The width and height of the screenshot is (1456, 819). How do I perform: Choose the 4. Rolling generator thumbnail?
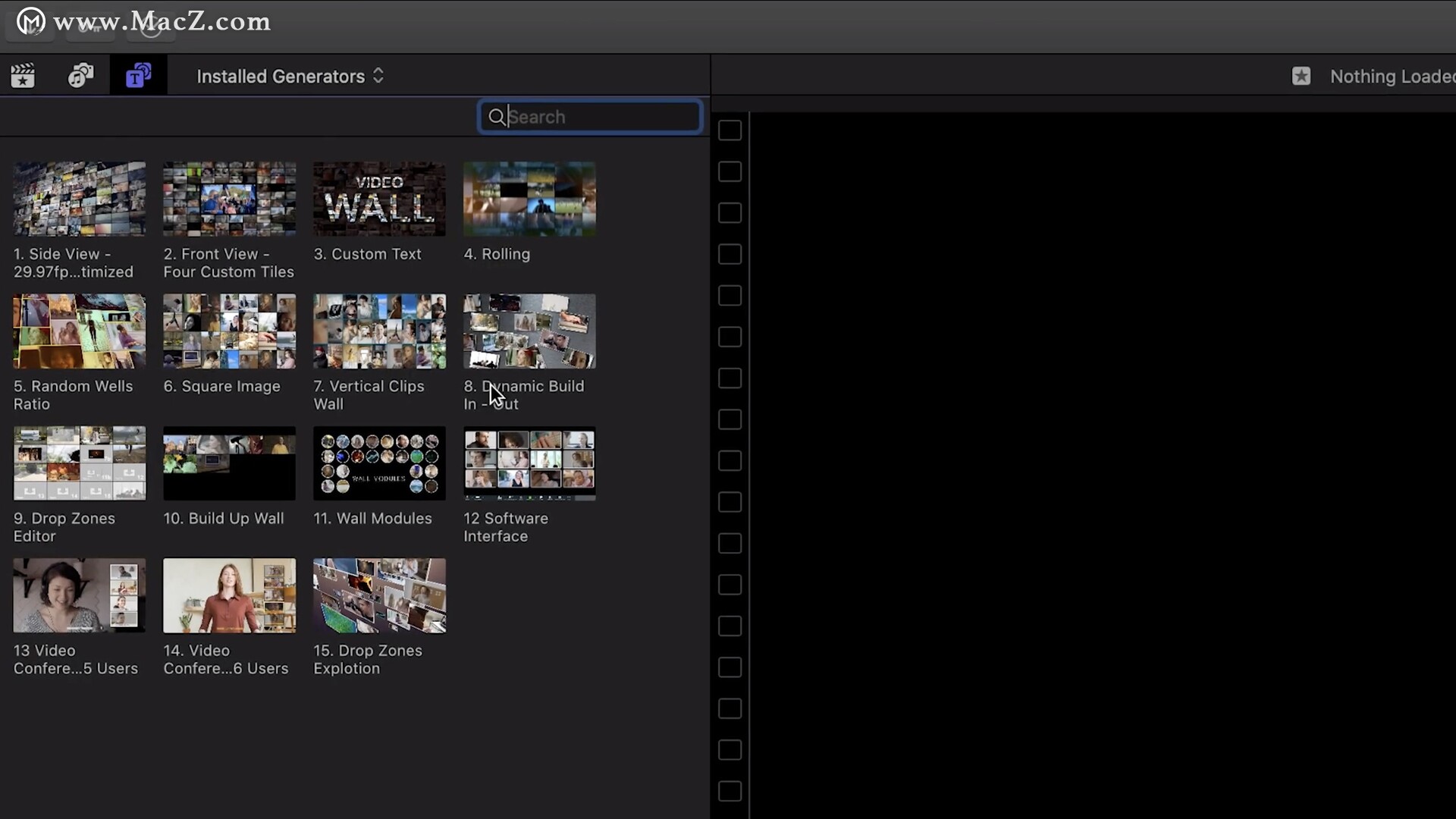point(529,199)
